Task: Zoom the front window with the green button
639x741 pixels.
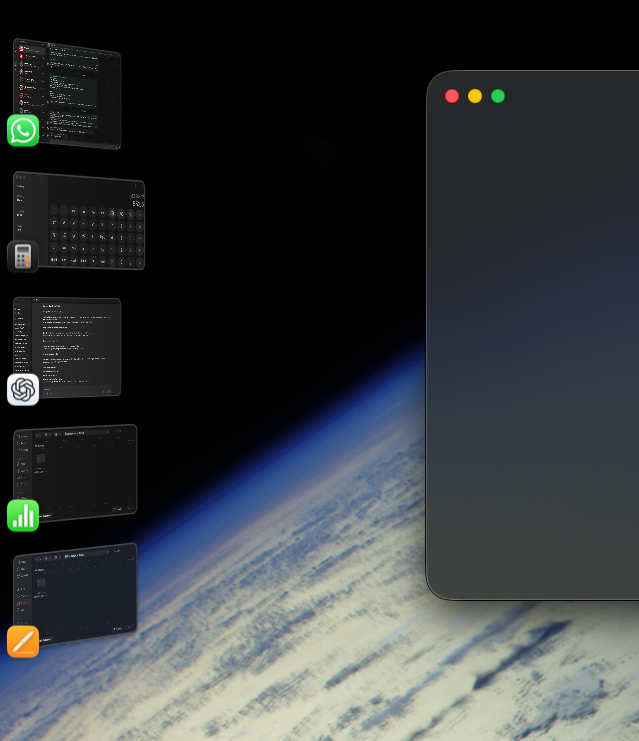Action: tap(498, 96)
